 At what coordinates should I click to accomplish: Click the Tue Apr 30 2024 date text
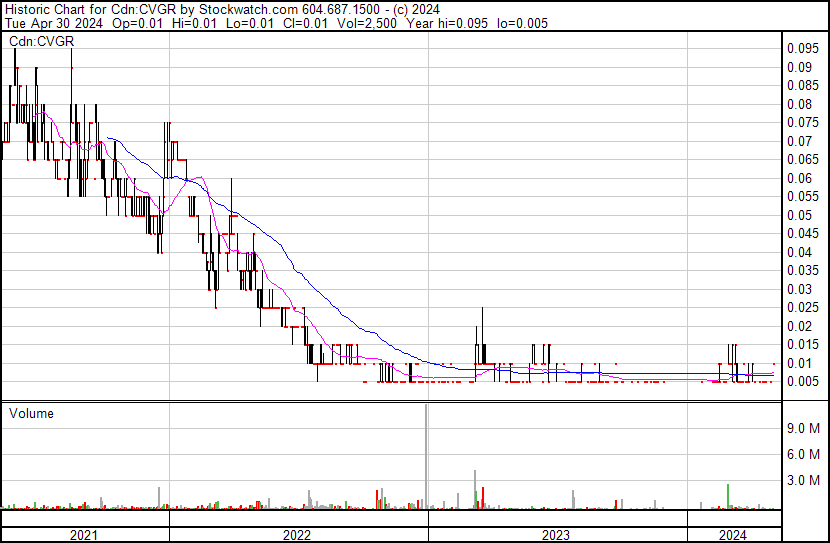[53, 23]
